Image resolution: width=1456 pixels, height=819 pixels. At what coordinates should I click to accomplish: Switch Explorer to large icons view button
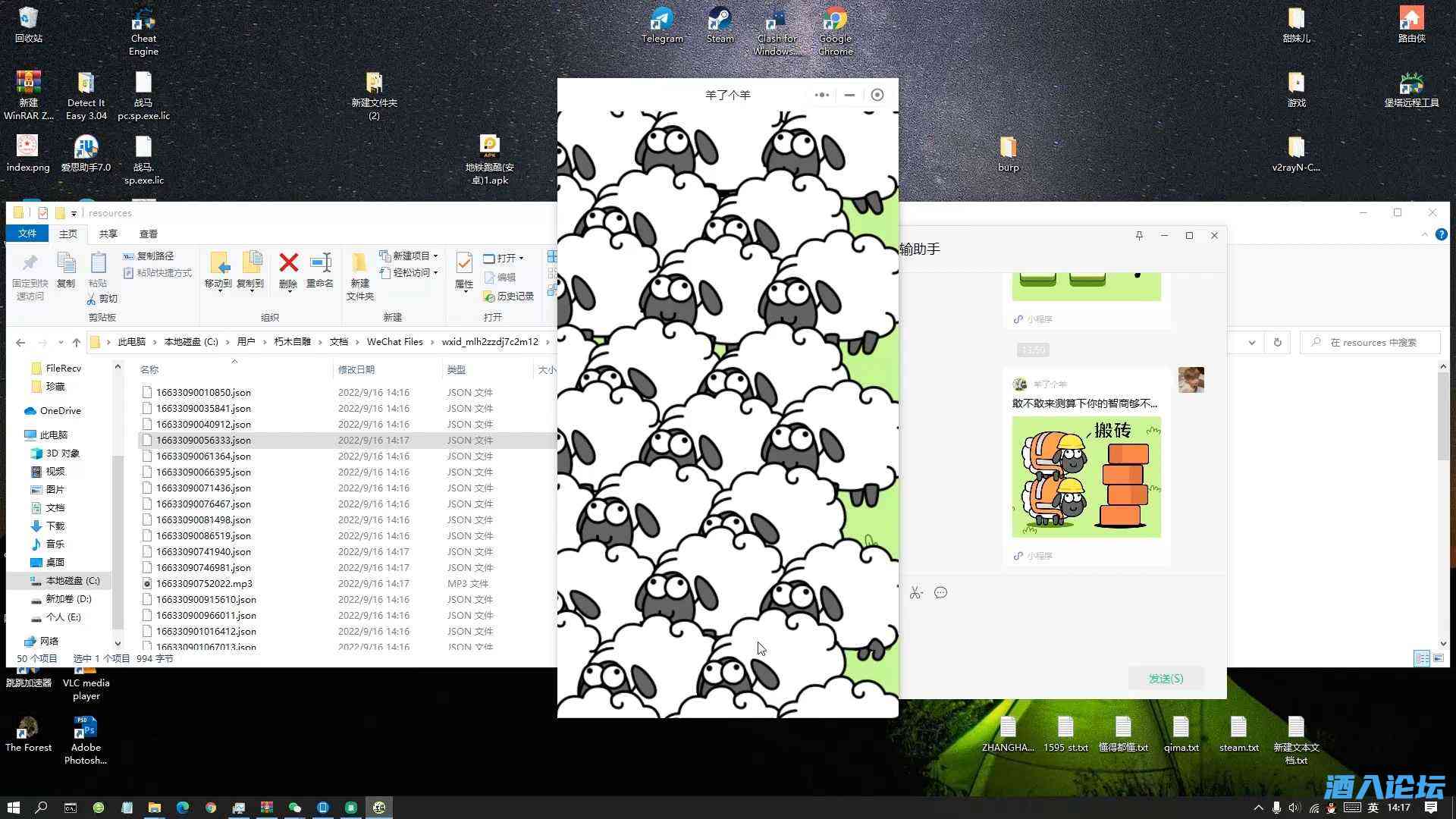pos(1439,658)
